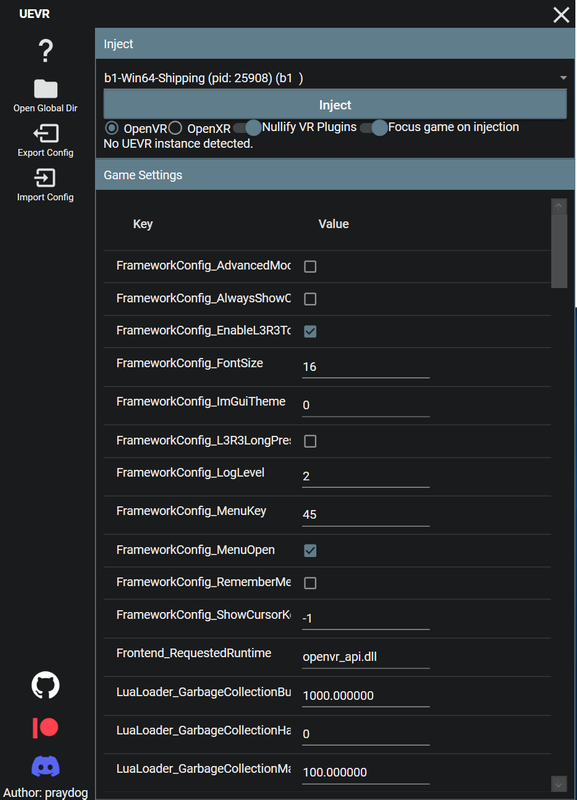577x800 pixels.
Task: Uncheck FrameworkConfig_MenuOpen checkbox
Action: (310, 551)
